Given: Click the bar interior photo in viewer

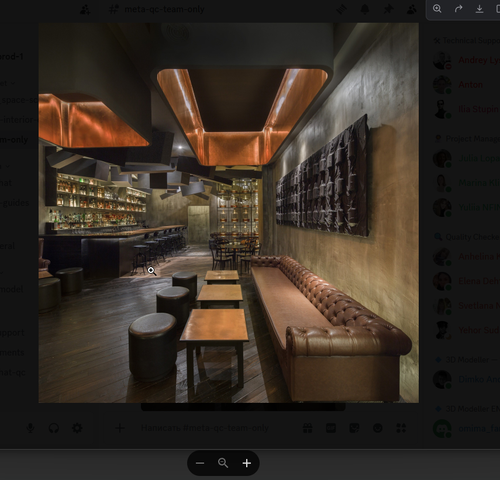Looking at the screenshot, I should [x=229, y=213].
